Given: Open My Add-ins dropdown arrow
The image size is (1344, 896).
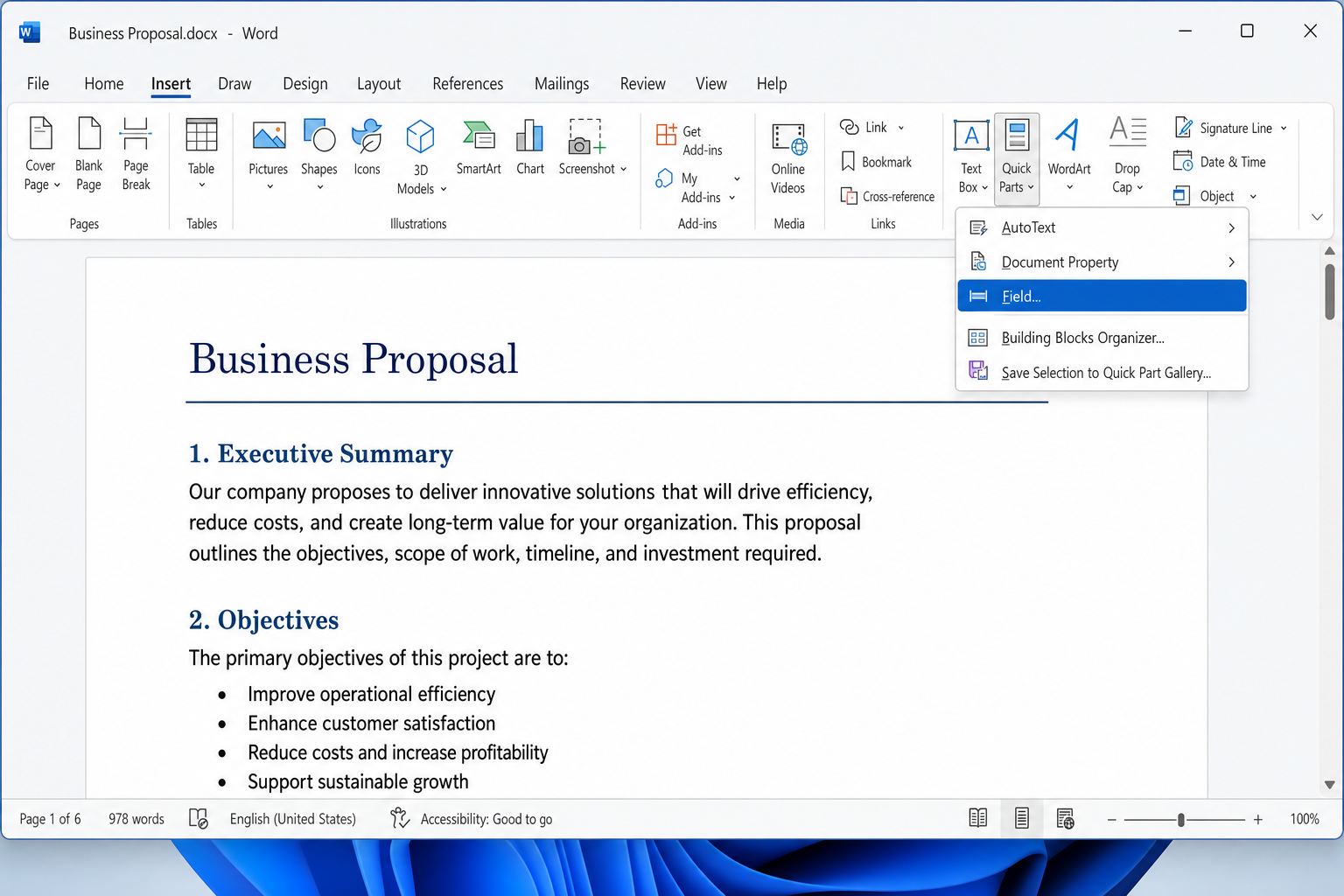Looking at the screenshot, I should (x=737, y=178).
